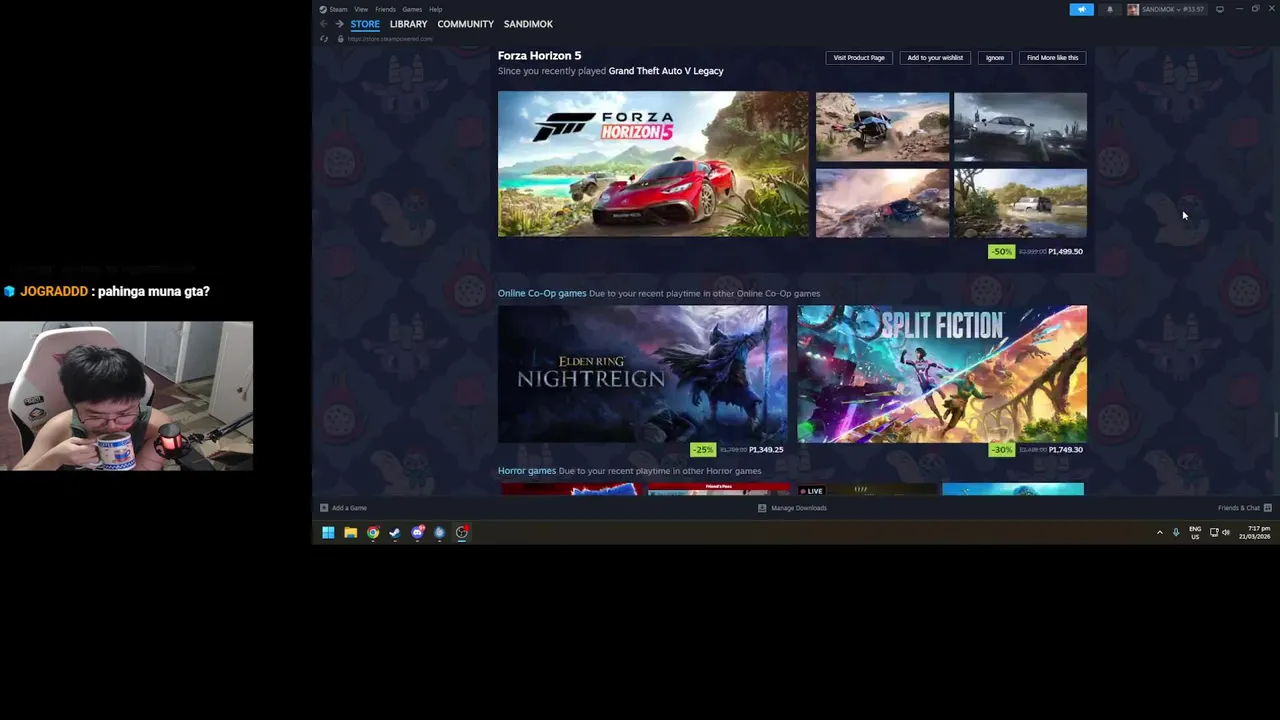Click the Split Fiction -30% discount badge
The width and height of the screenshot is (1280, 720).
click(1001, 450)
